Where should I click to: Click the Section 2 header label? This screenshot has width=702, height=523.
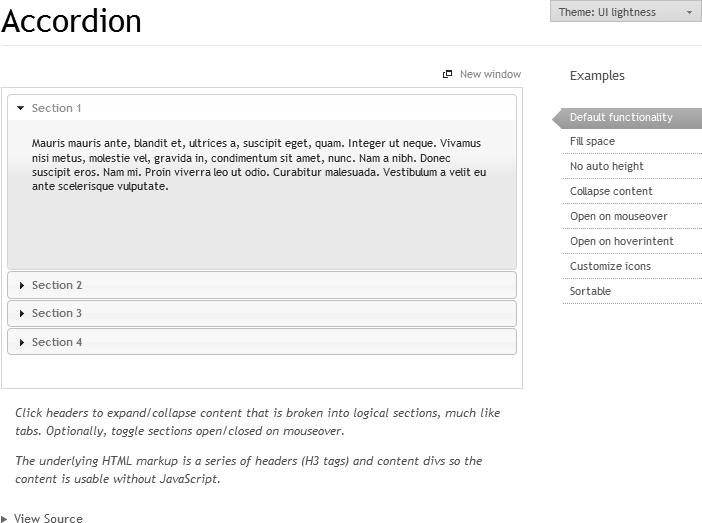pyautogui.click(x=57, y=285)
